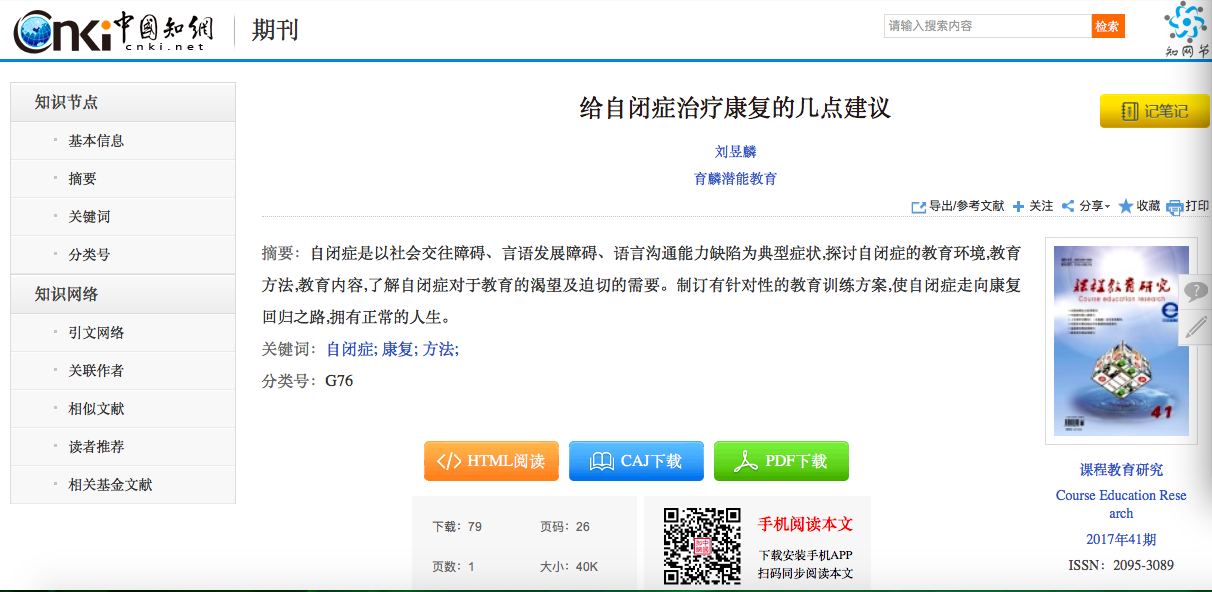The height and width of the screenshot is (592, 1212).
Task: Select 摘要 in the left sidebar
Action: (82, 179)
